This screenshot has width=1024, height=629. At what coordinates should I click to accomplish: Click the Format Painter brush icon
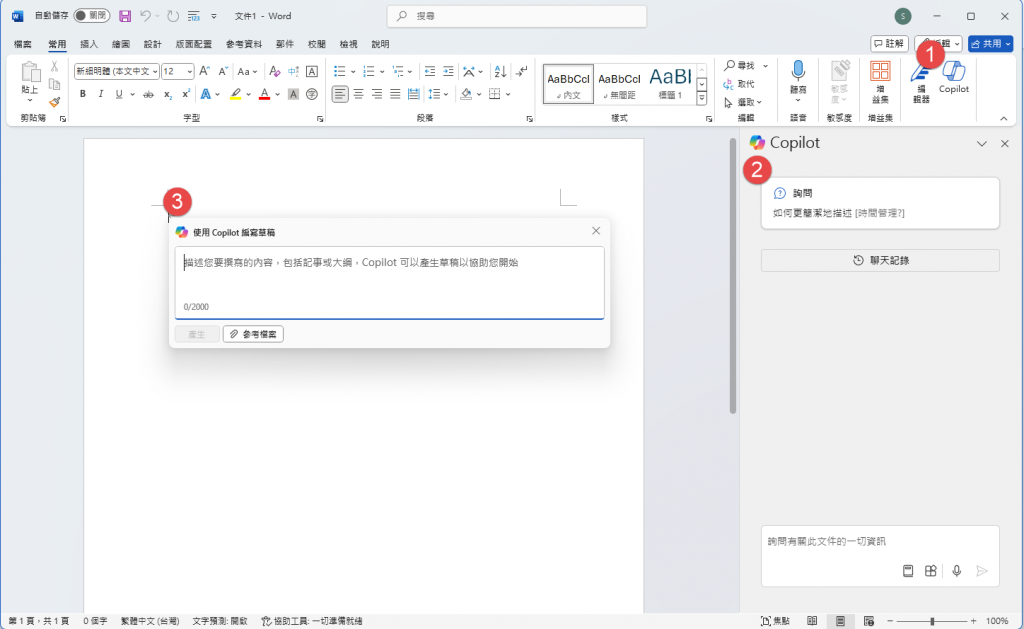[55, 102]
